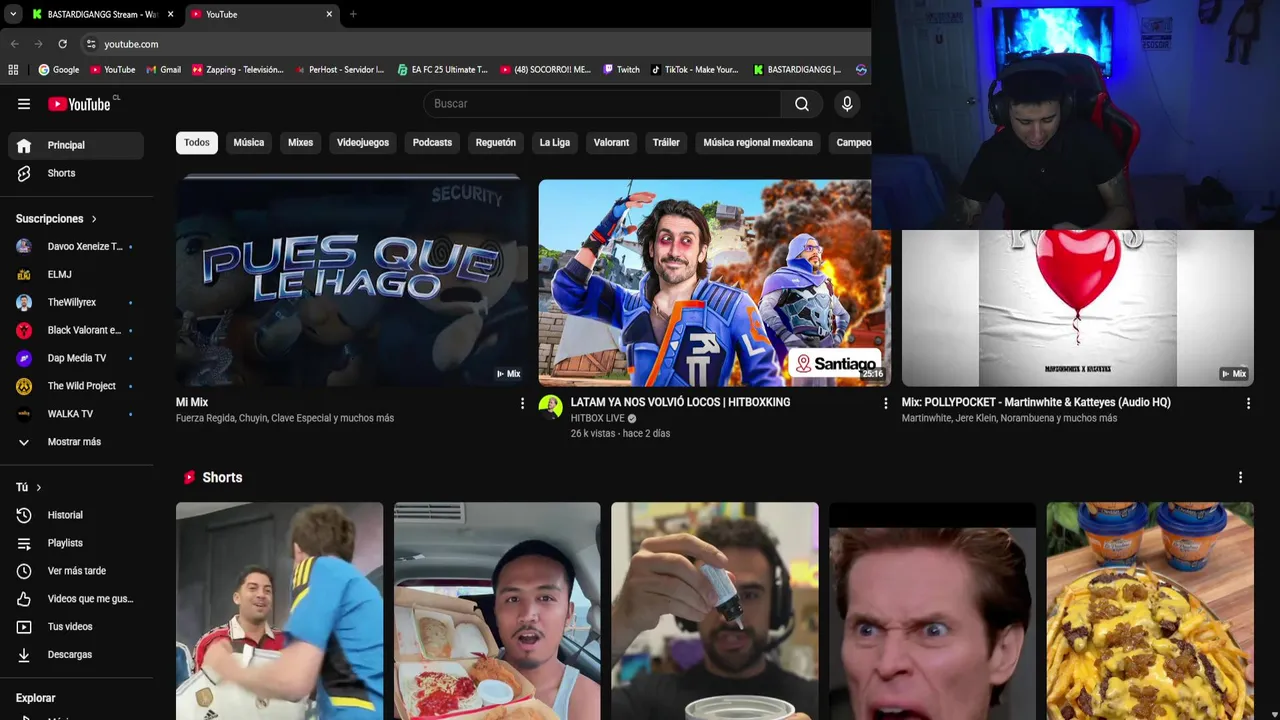Open Davoo Xeneize channel subscription
This screenshot has width=1280, height=720.
76,246
